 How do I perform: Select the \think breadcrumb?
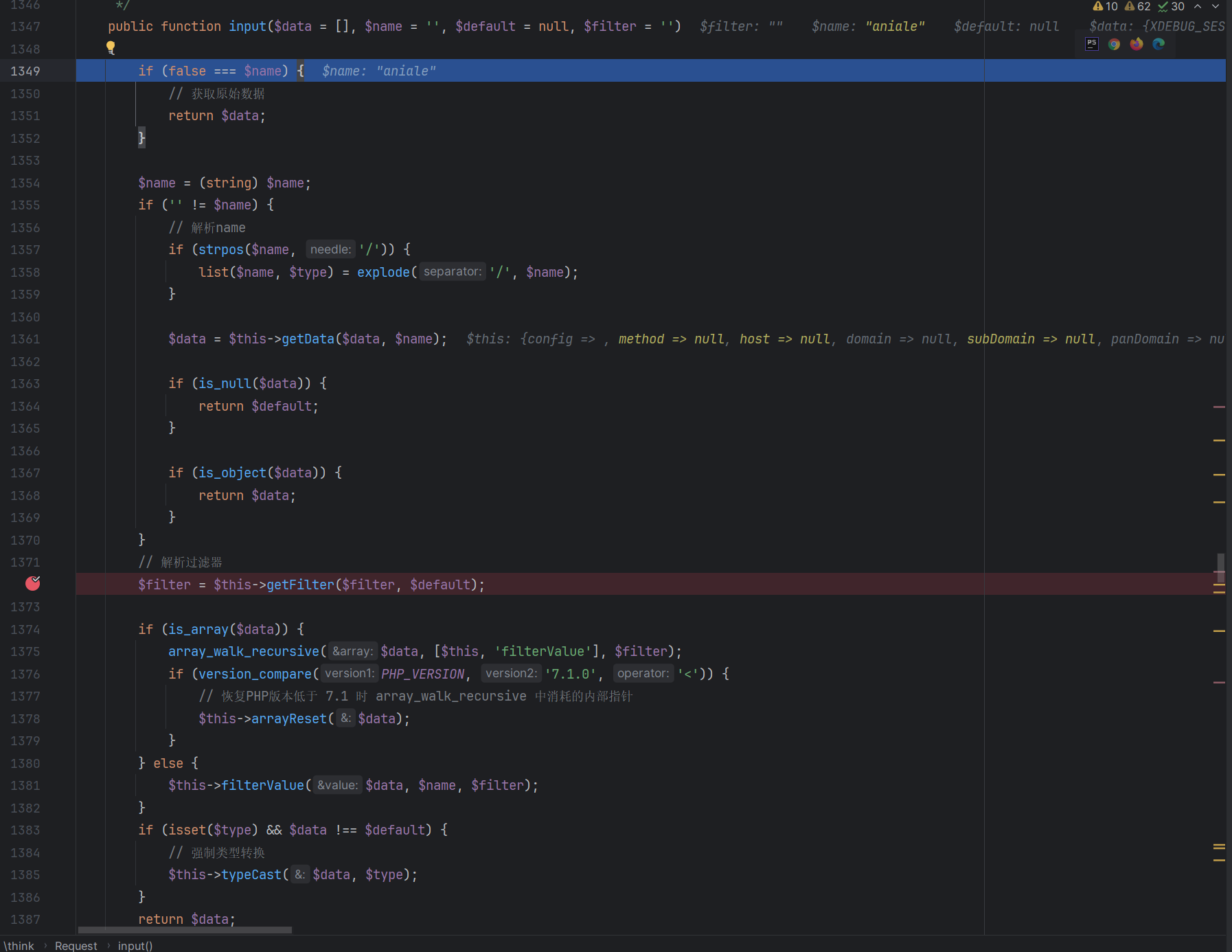coord(19,946)
